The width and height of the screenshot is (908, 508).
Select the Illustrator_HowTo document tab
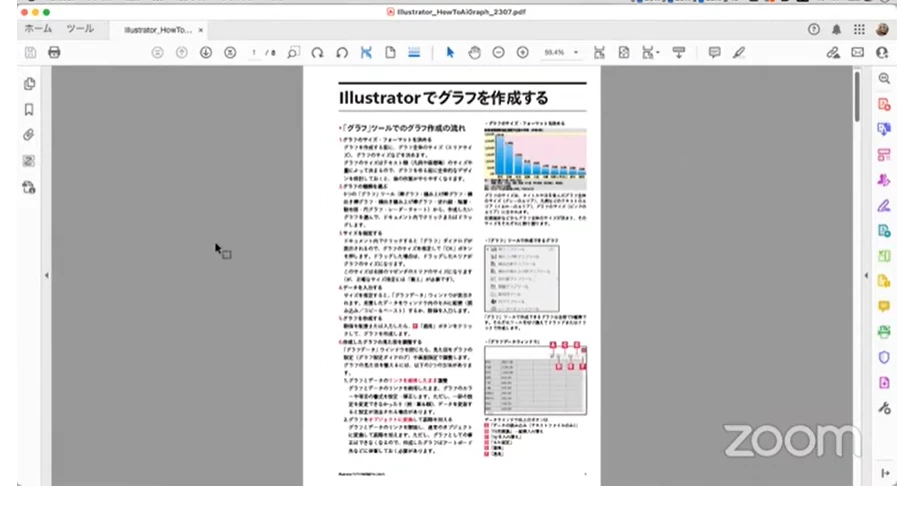pyautogui.click(x=158, y=30)
